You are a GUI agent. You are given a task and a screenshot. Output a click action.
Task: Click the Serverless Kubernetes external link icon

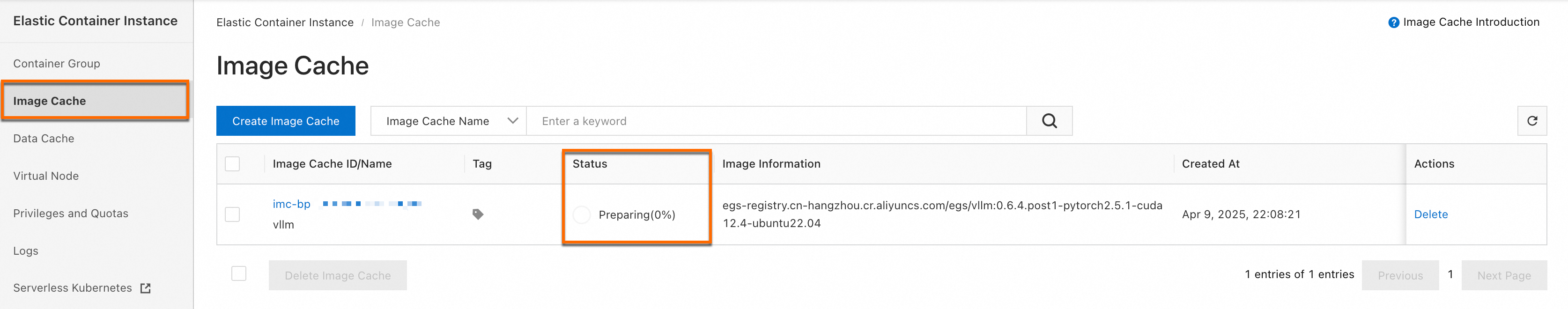point(146,288)
